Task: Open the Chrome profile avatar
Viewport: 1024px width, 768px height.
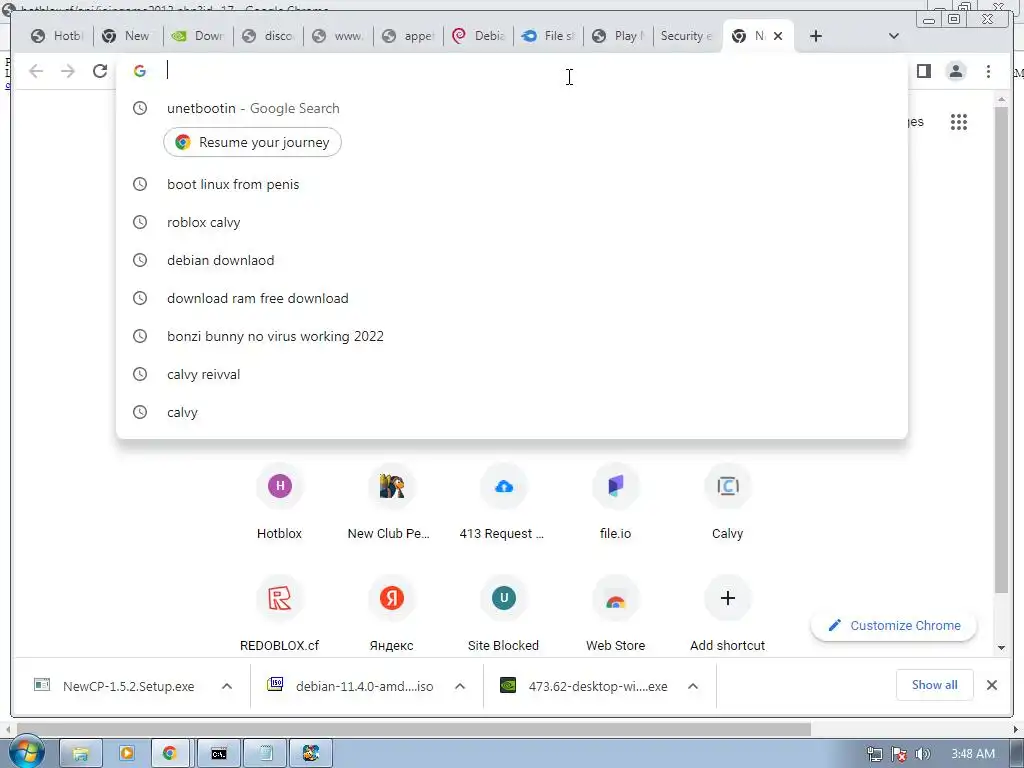Action: [x=955, y=71]
